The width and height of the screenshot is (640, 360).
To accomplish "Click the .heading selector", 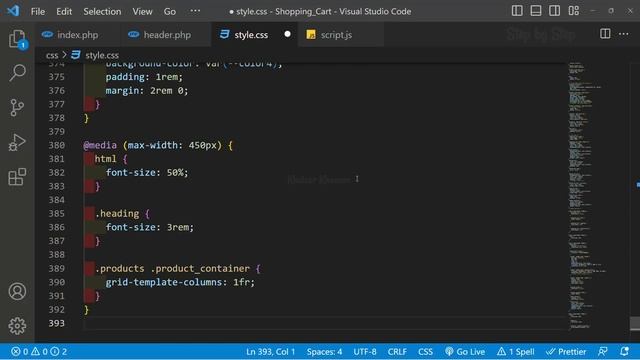I will pyautogui.click(x=117, y=213).
